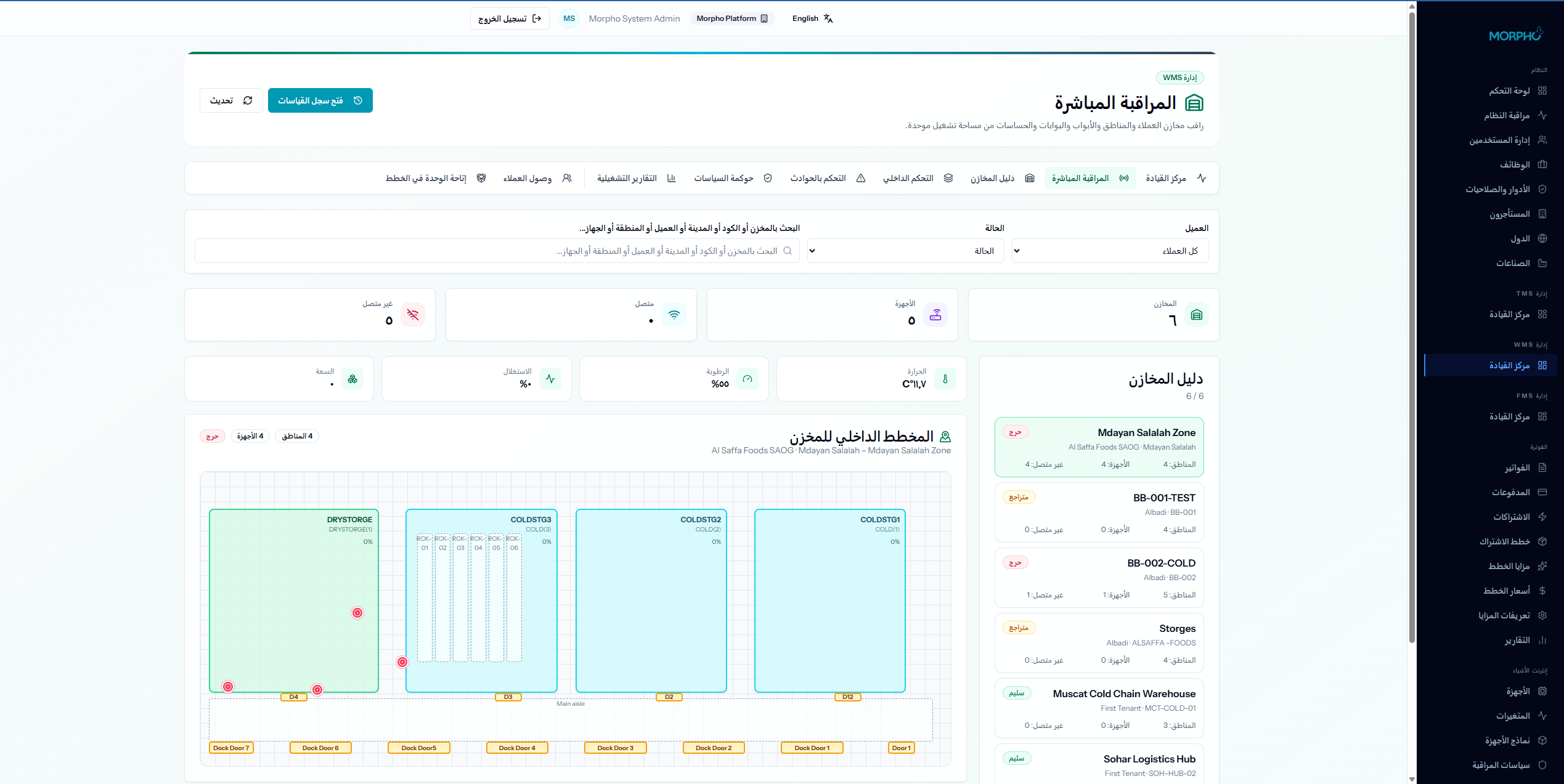The height and width of the screenshot is (784, 1564).
Task: Switch to وصول العملاء tab
Action: pyautogui.click(x=537, y=178)
